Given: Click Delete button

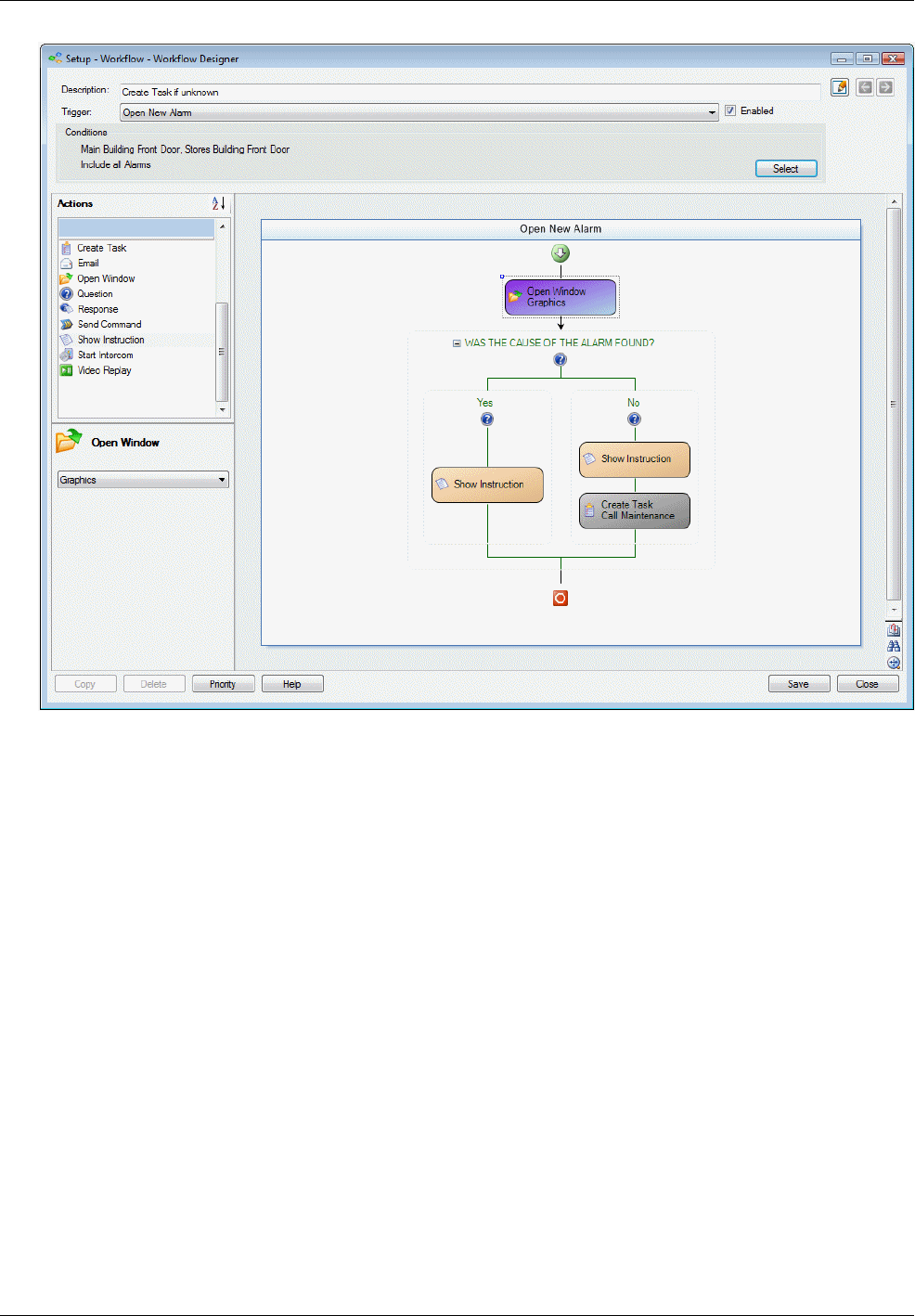Looking at the screenshot, I should point(154,684).
